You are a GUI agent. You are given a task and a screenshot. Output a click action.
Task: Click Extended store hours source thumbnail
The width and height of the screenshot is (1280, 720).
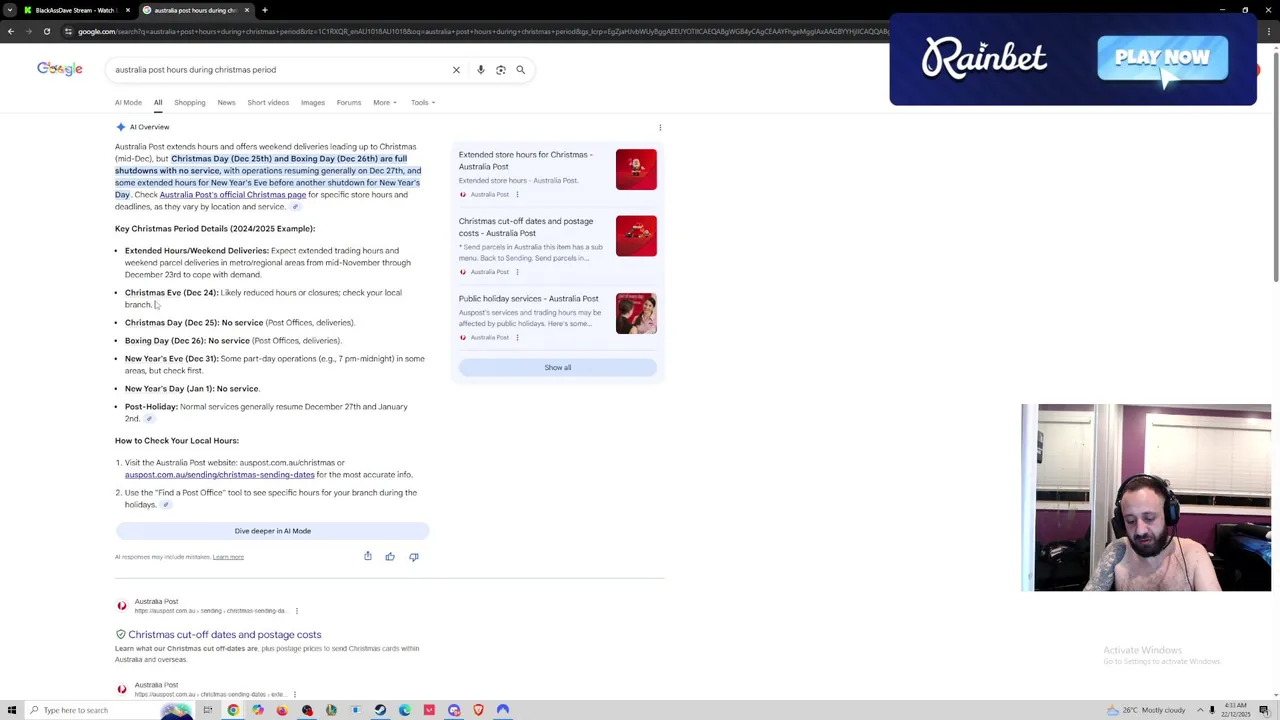(636, 170)
